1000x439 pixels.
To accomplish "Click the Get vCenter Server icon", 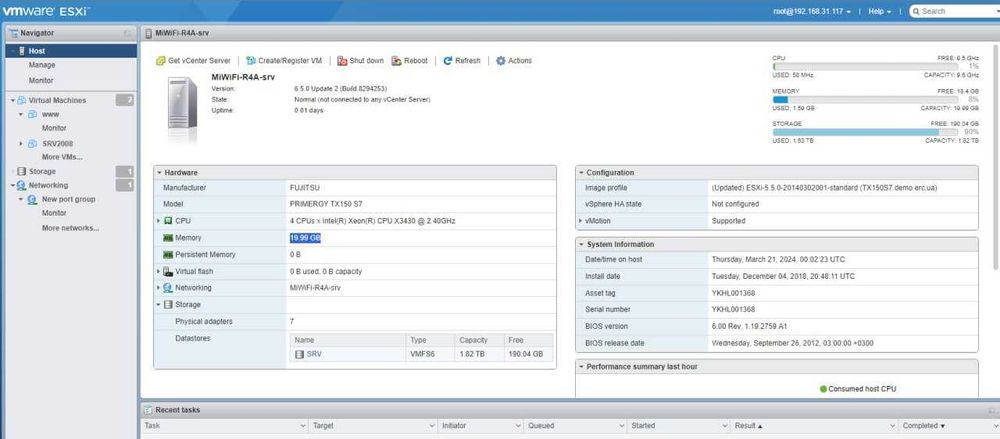I will point(161,61).
